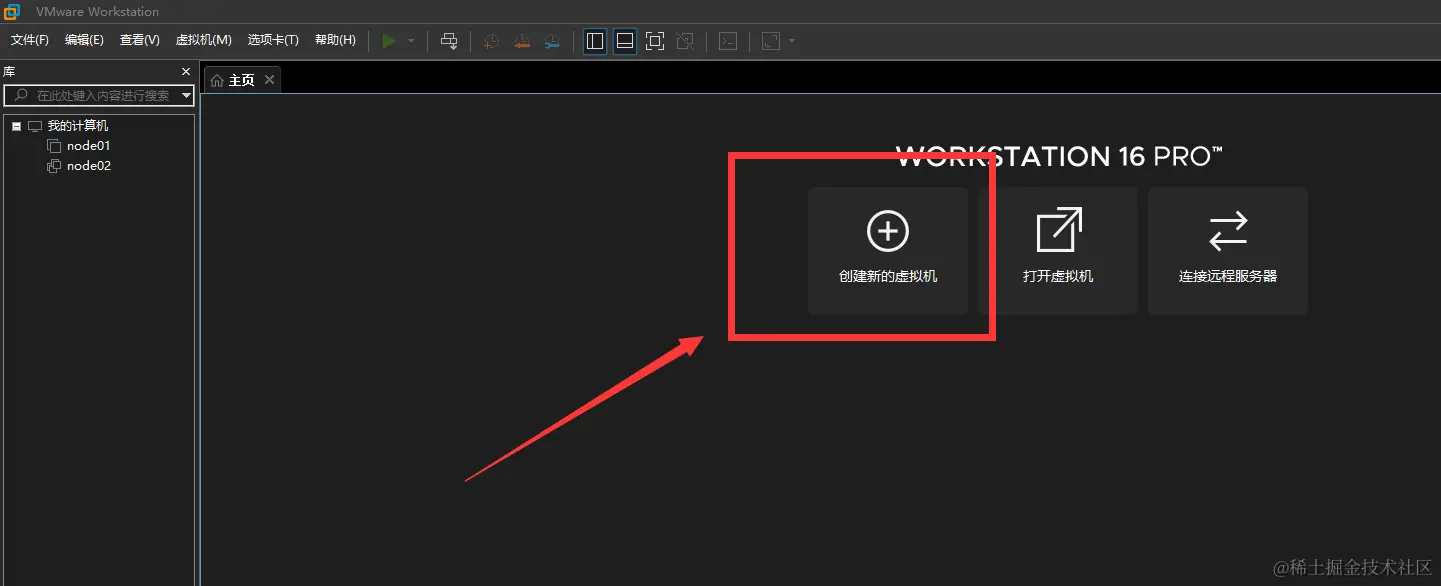Screen dimensions: 1441x586
Task: Open the 查看(V) menu
Action: [x=140, y=40]
